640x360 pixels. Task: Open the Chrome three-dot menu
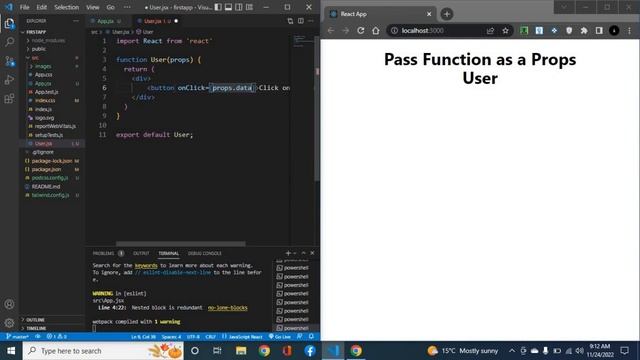point(629,31)
